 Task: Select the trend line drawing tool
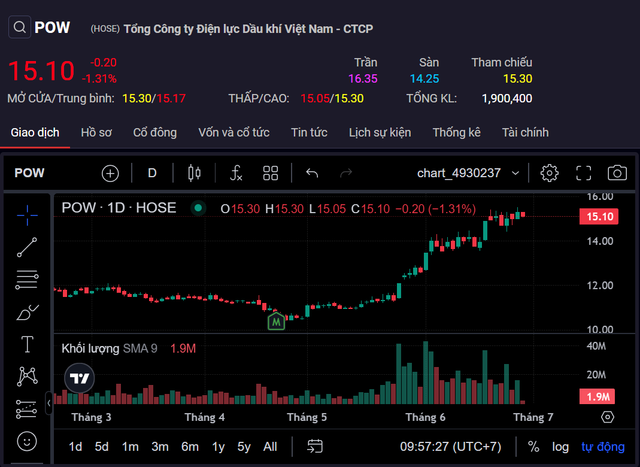tap(27, 244)
